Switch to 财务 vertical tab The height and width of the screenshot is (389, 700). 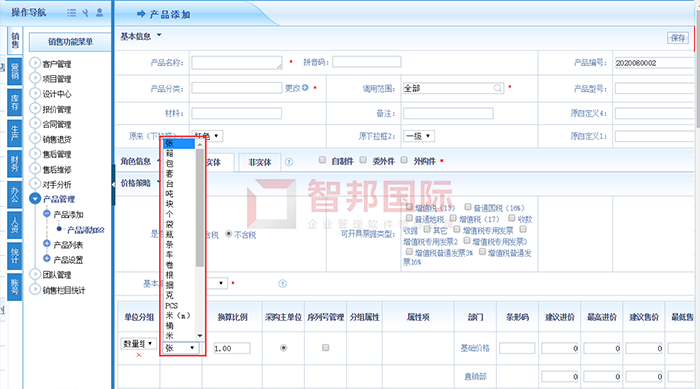tap(15, 163)
